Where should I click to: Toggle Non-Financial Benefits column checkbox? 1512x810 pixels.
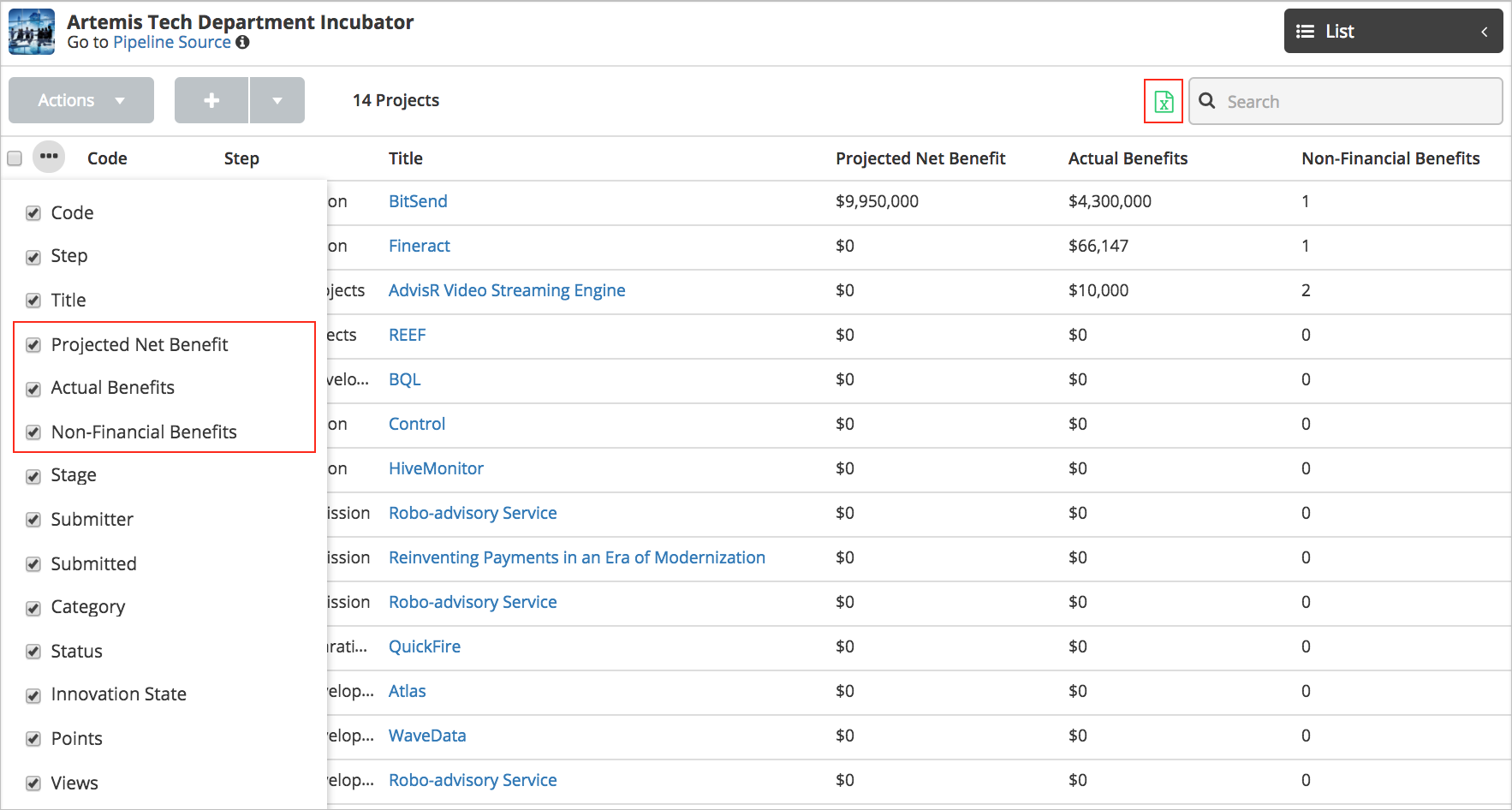tap(33, 432)
